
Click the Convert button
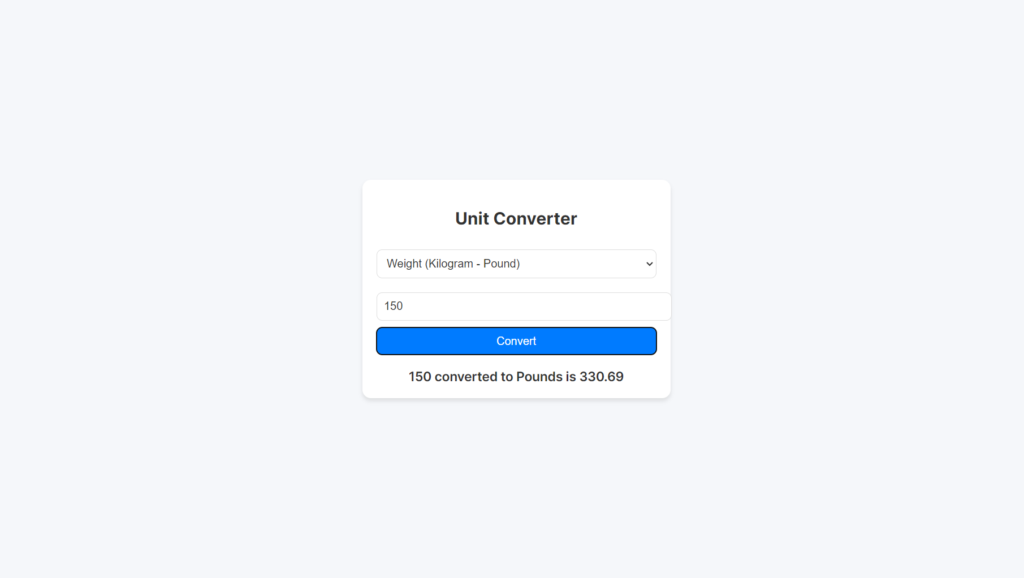point(516,341)
